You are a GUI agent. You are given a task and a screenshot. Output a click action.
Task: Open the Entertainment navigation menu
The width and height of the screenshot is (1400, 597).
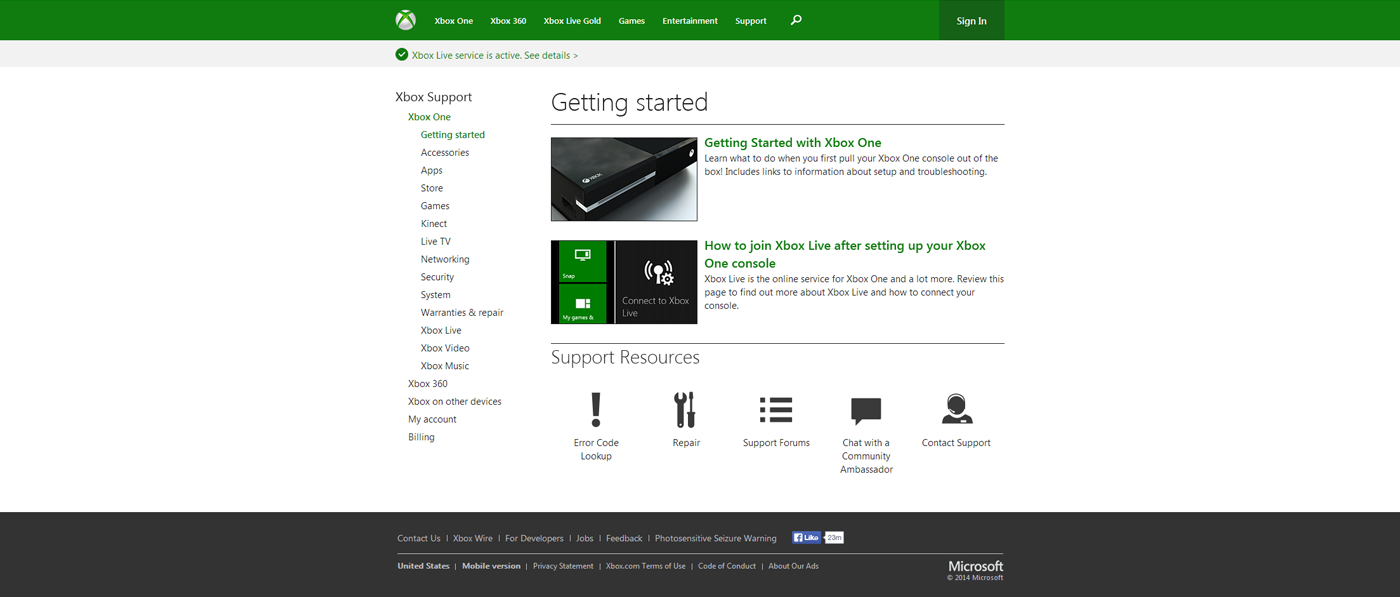point(690,21)
